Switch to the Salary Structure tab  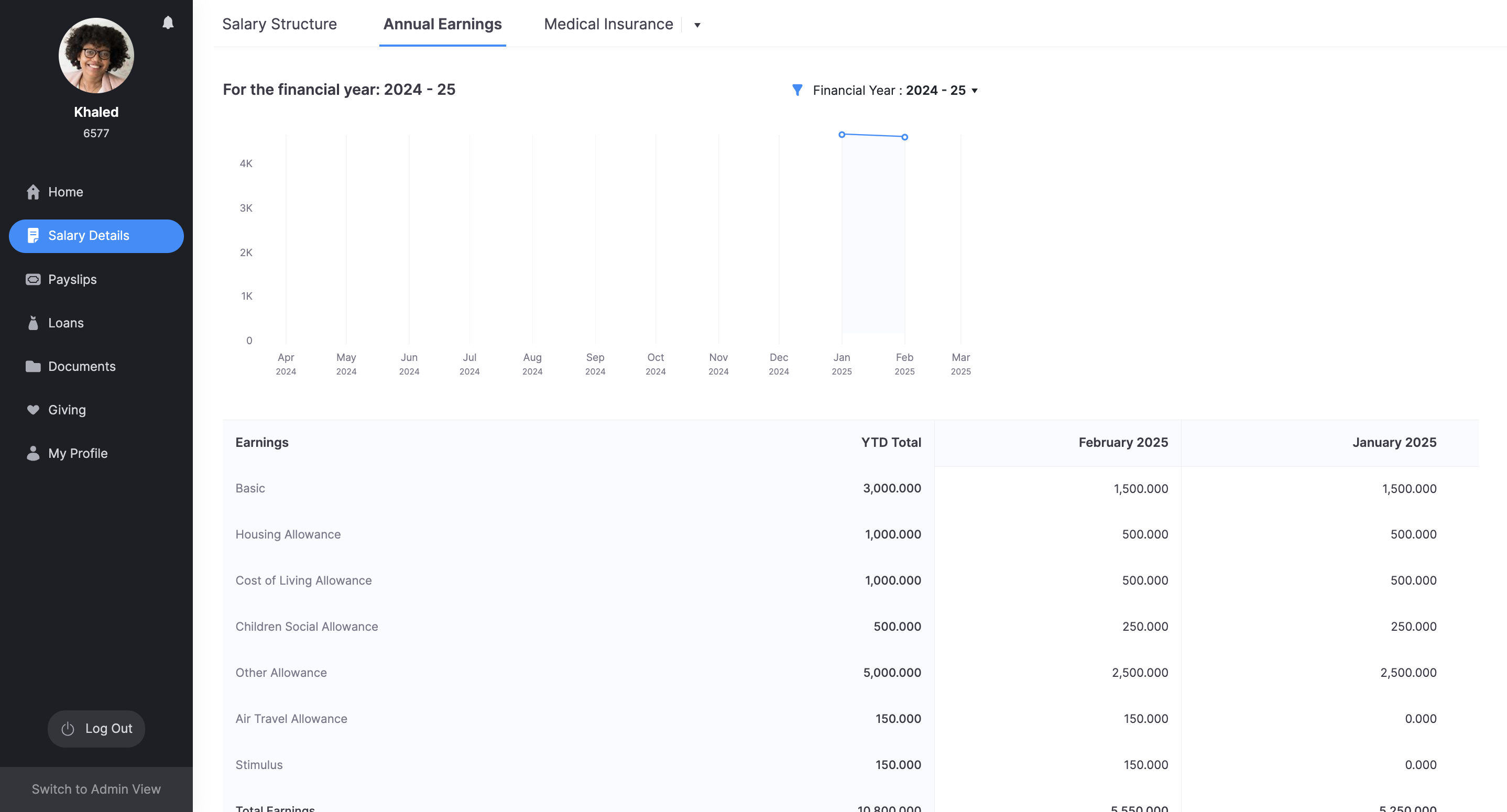point(279,24)
